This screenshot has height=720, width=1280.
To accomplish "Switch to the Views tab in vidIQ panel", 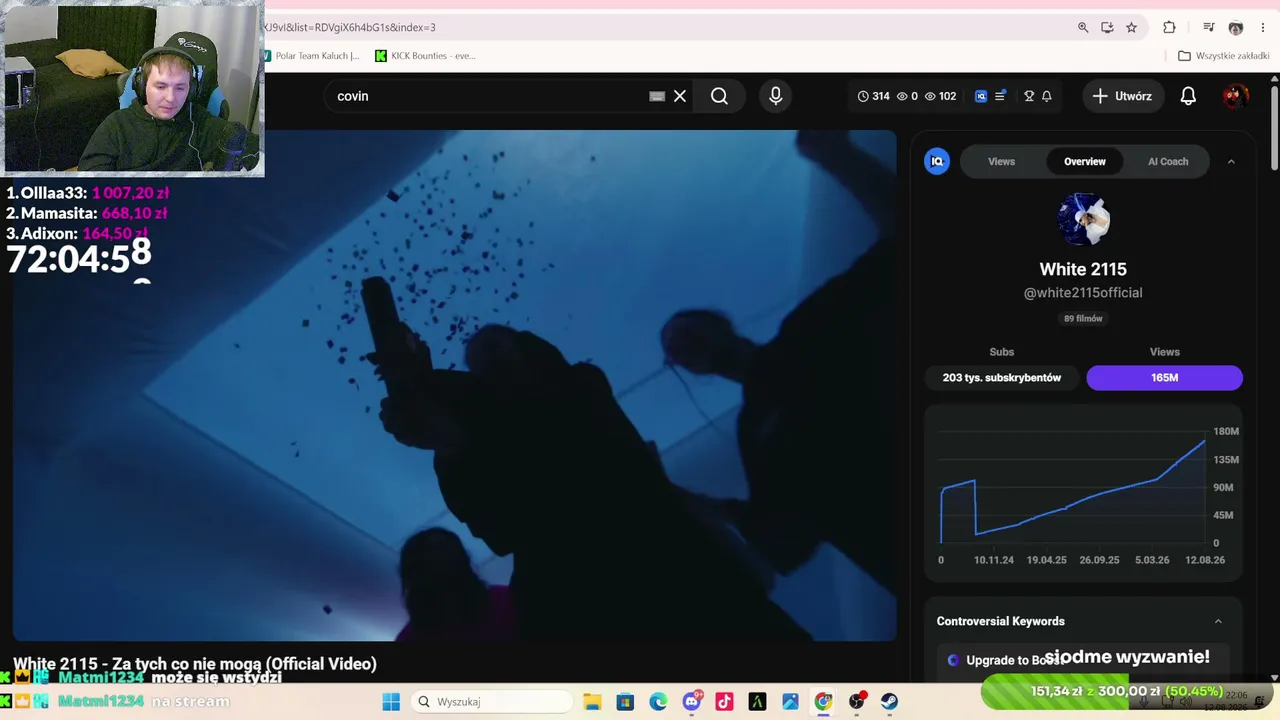I will coord(1001,161).
